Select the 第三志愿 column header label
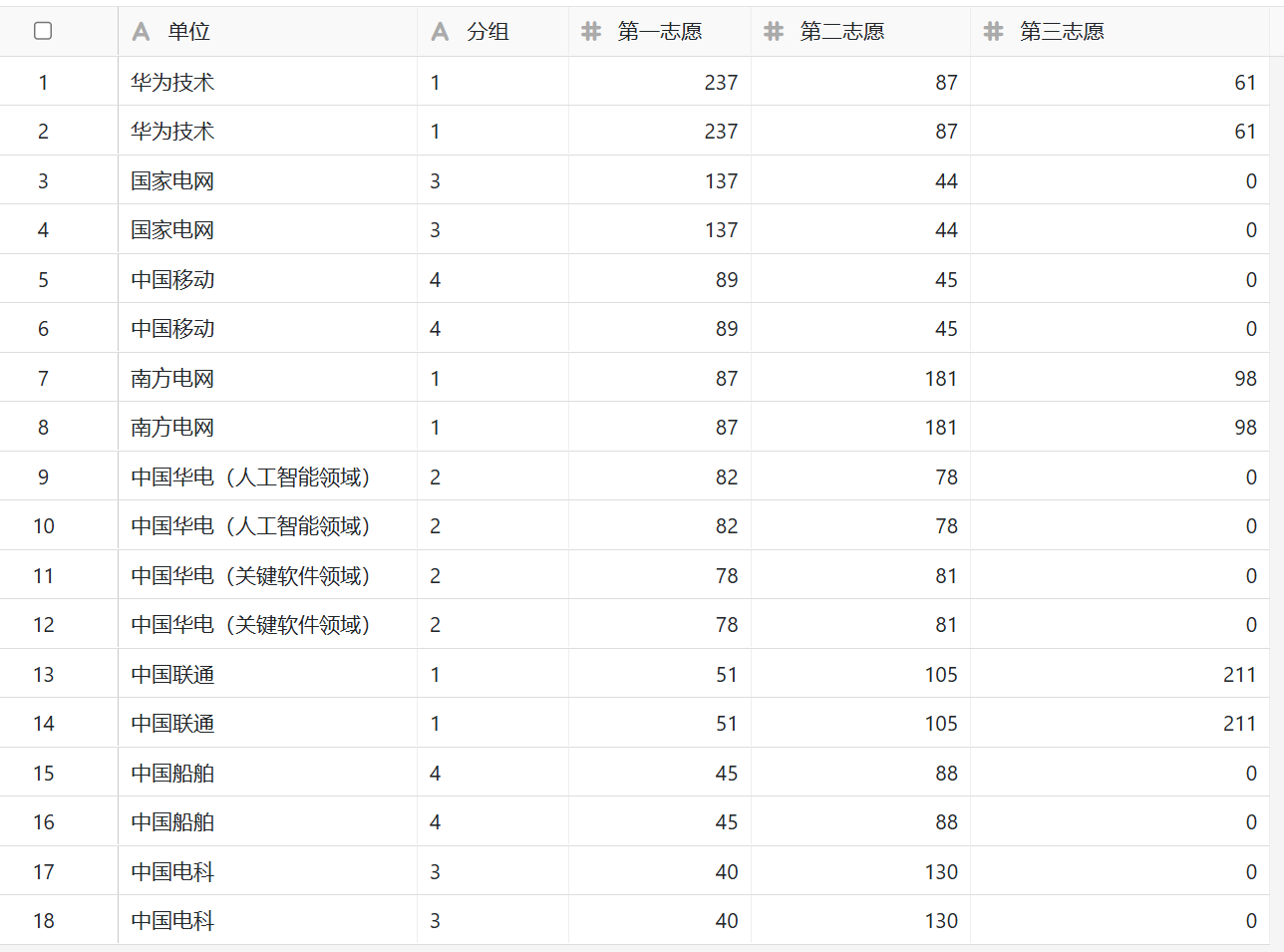 pyautogui.click(x=1062, y=32)
